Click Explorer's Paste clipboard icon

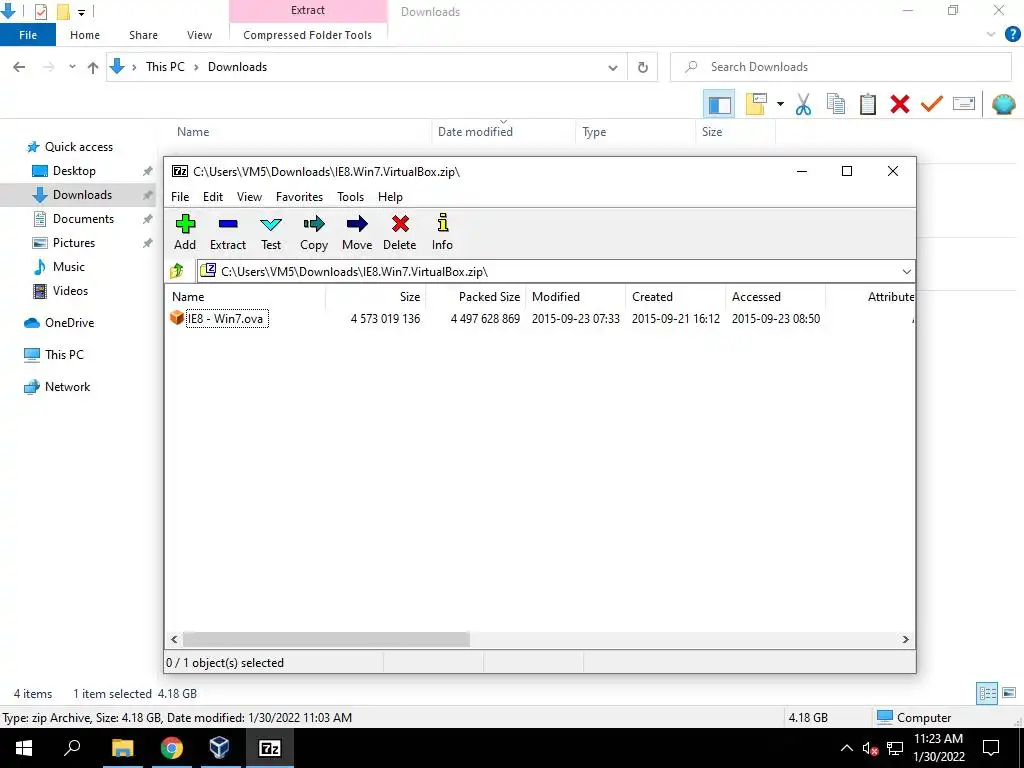coord(867,104)
